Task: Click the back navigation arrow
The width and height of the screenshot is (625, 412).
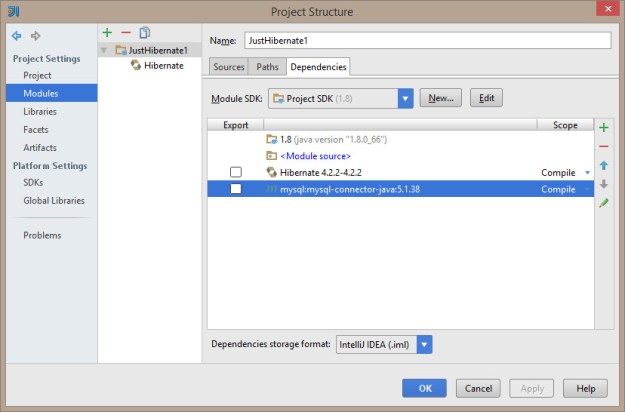Action: (x=16, y=36)
